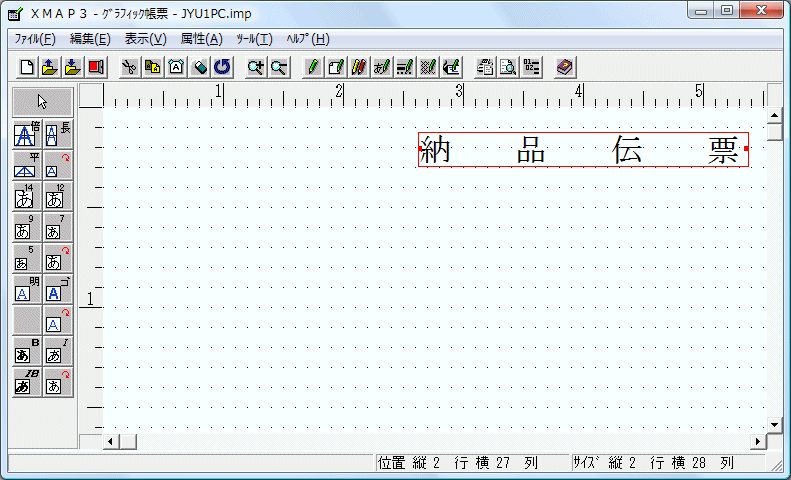Viewport: 791px width, 480px height.
Task: Open help with the purple book icon
Action: point(565,67)
